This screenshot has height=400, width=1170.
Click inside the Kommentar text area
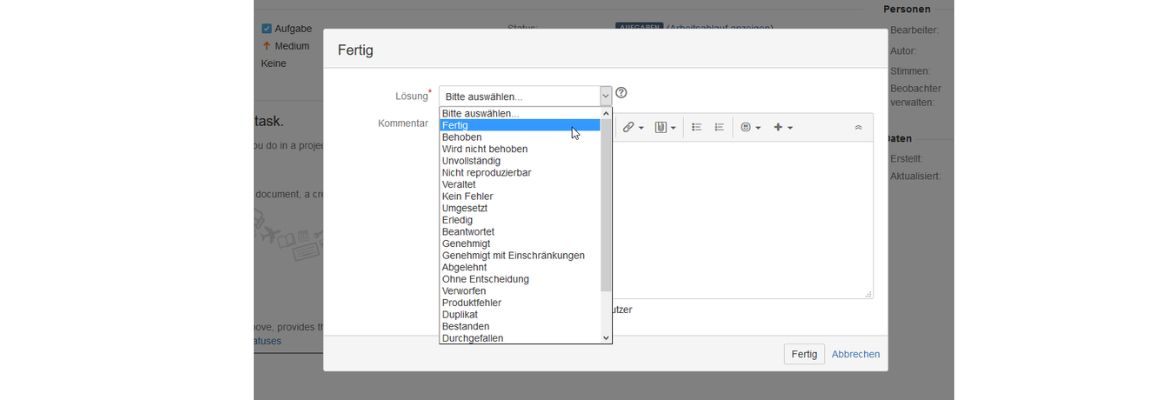pyautogui.click(x=740, y=220)
